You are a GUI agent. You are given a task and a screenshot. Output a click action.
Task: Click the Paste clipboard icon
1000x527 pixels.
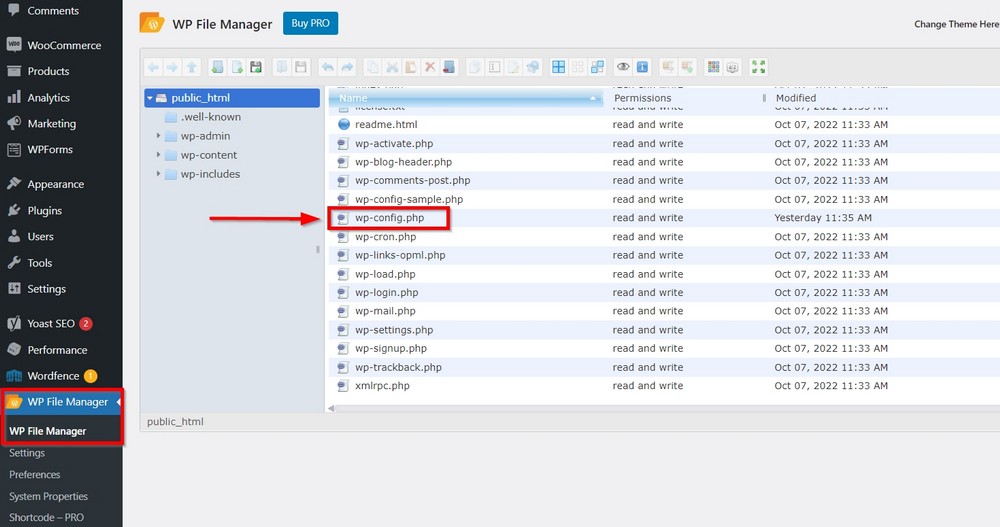tap(411, 67)
